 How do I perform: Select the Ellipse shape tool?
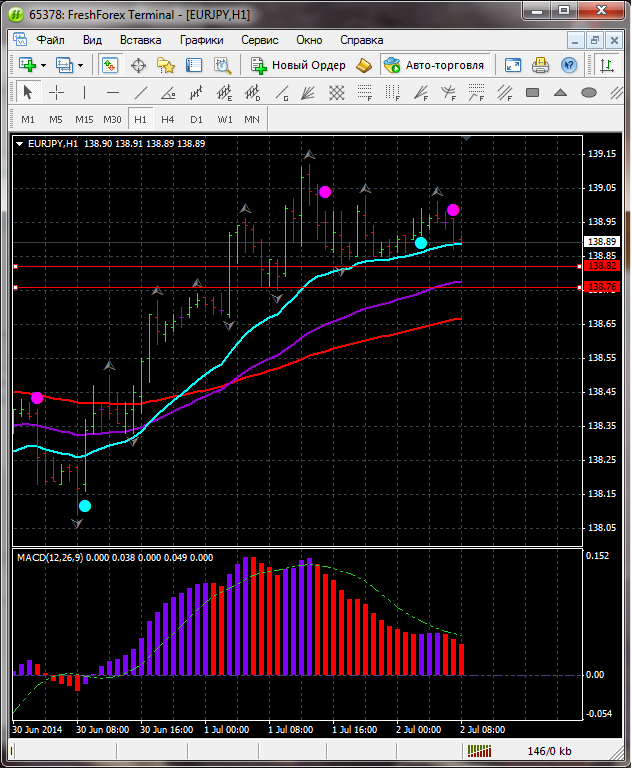click(x=589, y=92)
